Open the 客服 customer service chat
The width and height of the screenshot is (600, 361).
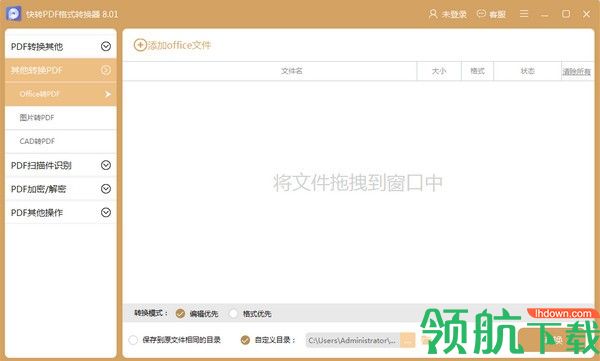click(x=491, y=14)
